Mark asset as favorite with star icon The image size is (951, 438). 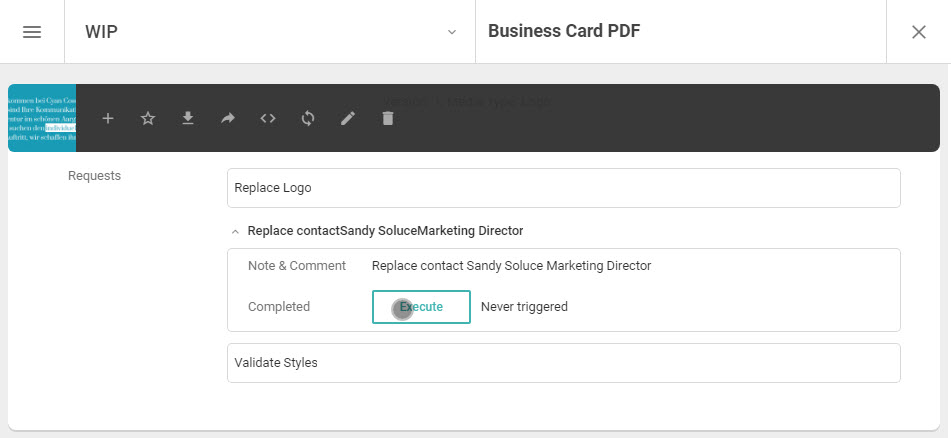(148, 118)
